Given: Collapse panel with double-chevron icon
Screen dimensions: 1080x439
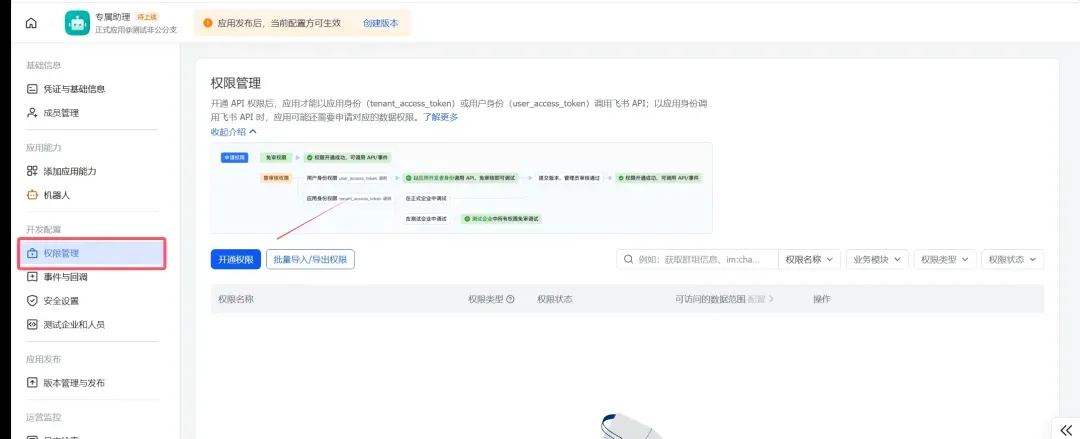Looking at the screenshot, I should [1066, 429].
